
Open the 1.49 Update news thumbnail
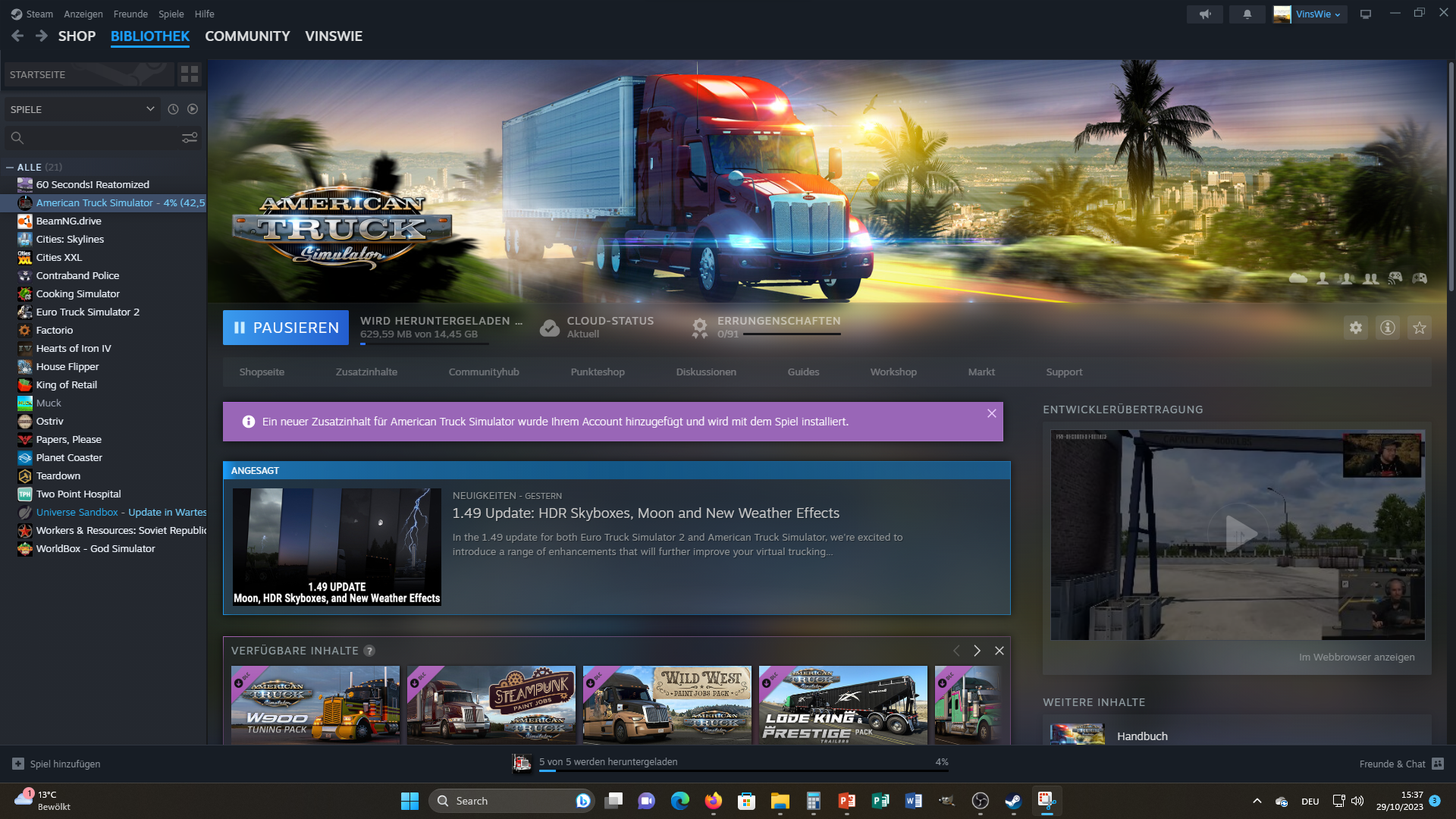pyautogui.click(x=337, y=547)
